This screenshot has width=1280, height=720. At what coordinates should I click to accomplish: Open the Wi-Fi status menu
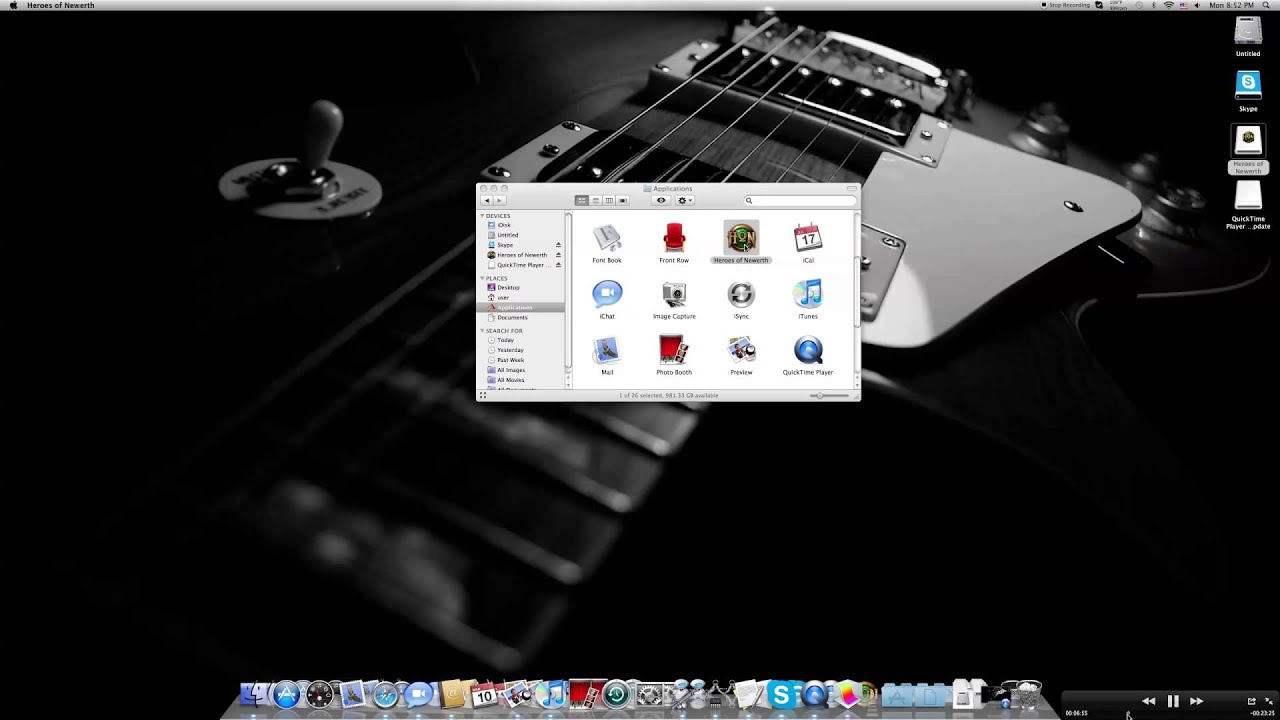coord(1169,5)
